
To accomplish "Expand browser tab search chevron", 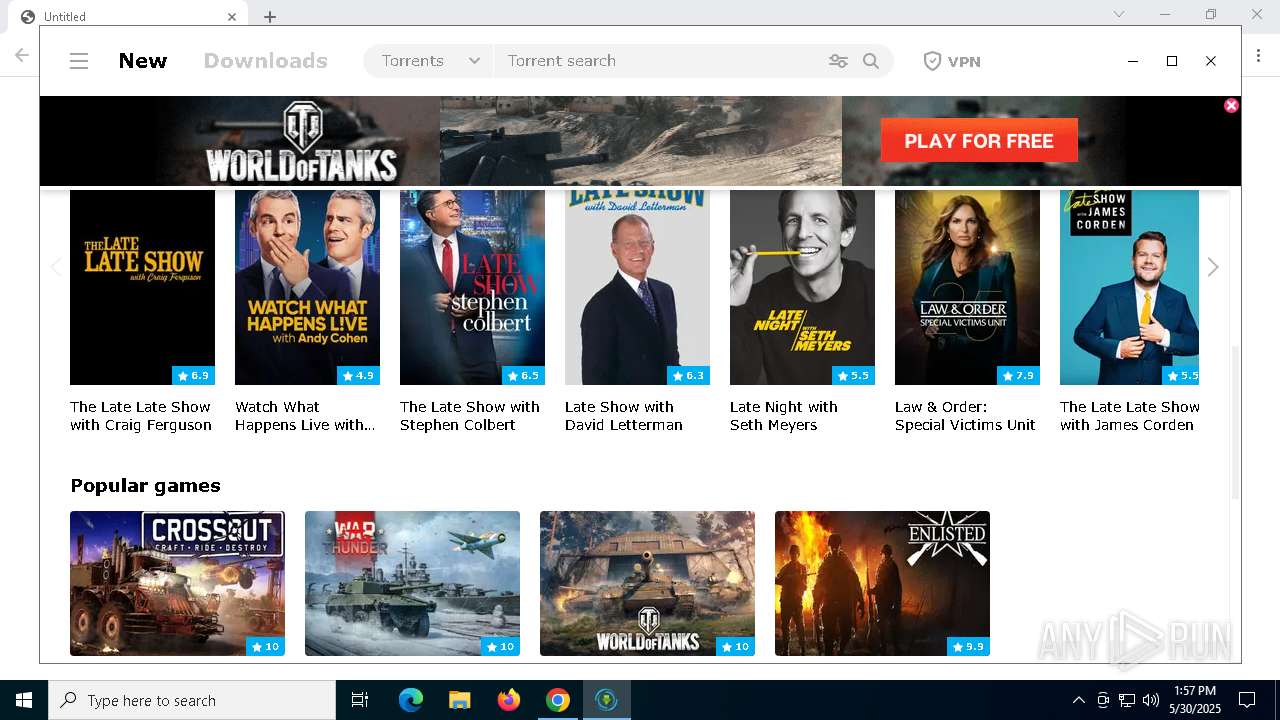I will (x=1119, y=14).
